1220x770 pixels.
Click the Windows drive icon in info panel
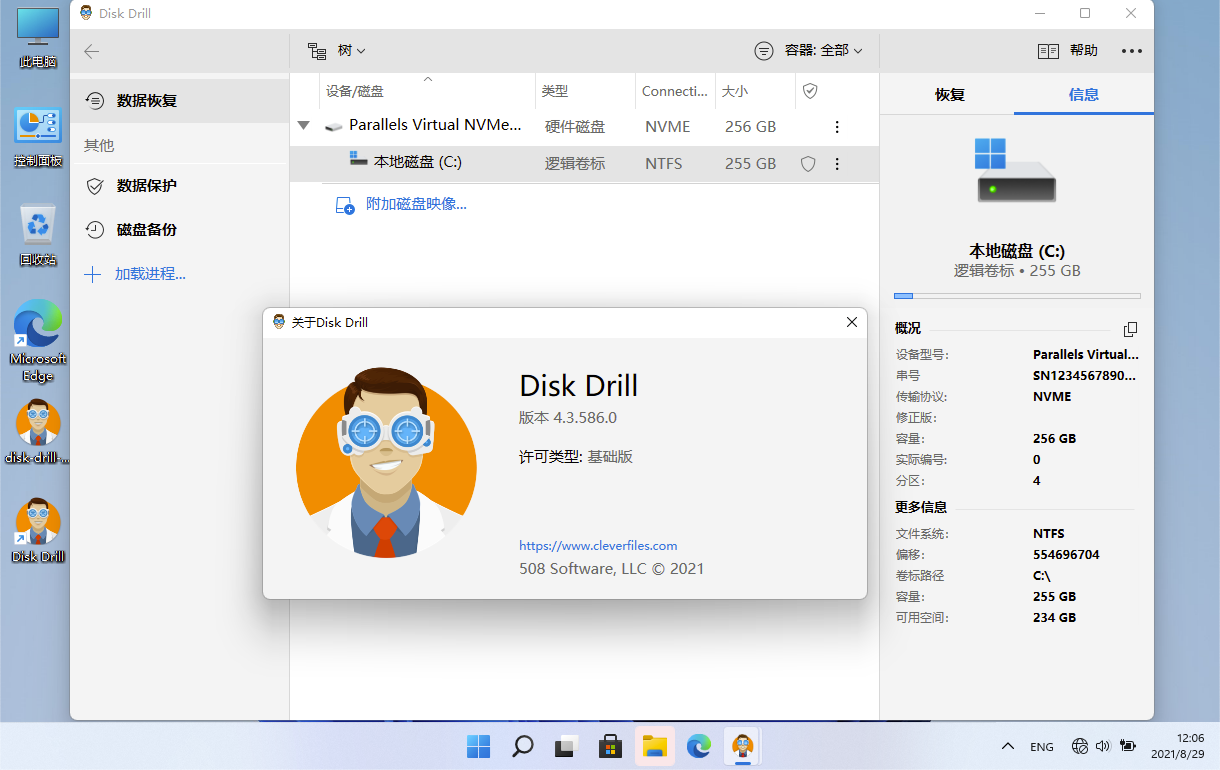(x=1015, y=170)
